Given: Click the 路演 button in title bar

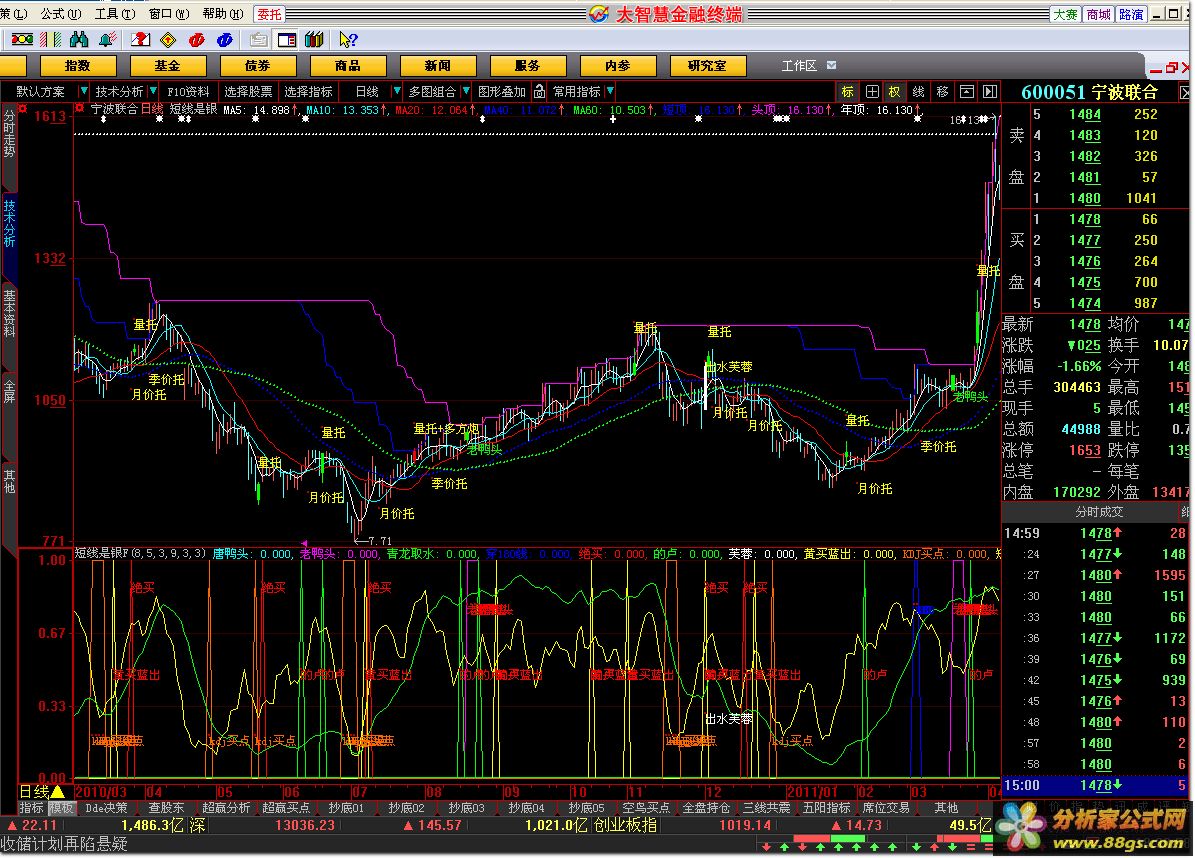Looking at the screenshot, I should (x=1131, y=14).
